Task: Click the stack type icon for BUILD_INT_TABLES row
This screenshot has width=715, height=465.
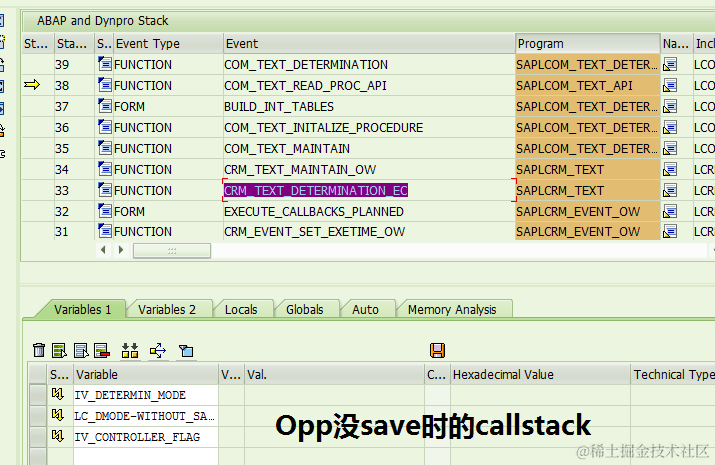Action: [x=105, y=106]
